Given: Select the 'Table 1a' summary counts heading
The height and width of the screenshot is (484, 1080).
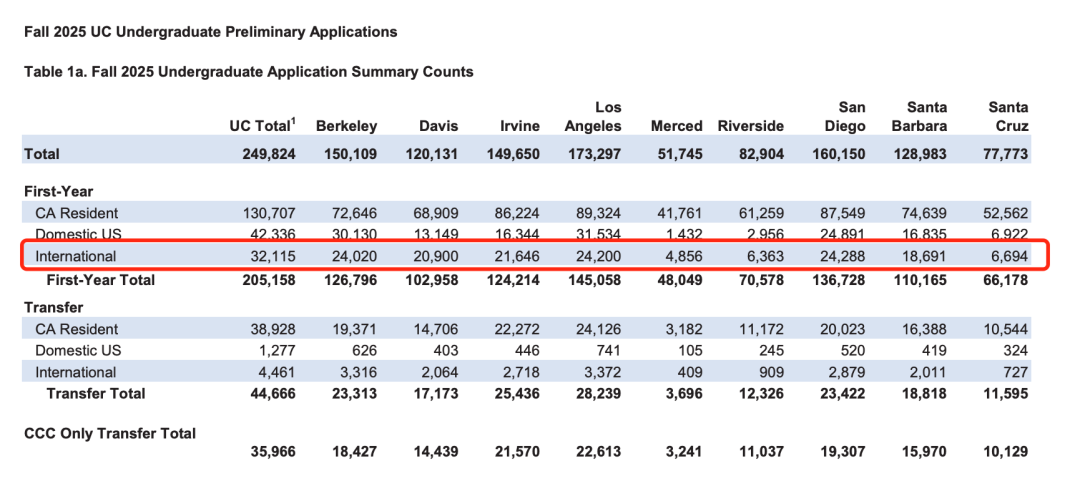Looking at the screenshot, I should pyautogui.click(x=248, y=72).
